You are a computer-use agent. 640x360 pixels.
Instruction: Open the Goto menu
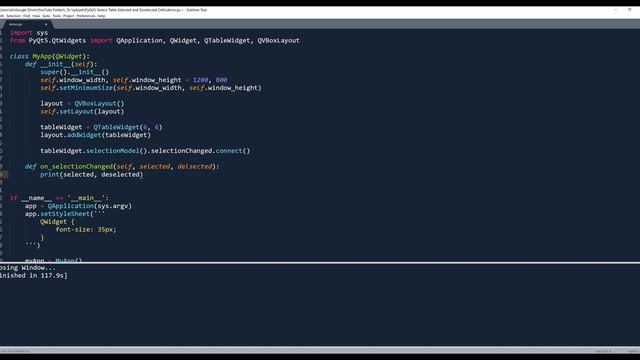[x=46, y=16]
